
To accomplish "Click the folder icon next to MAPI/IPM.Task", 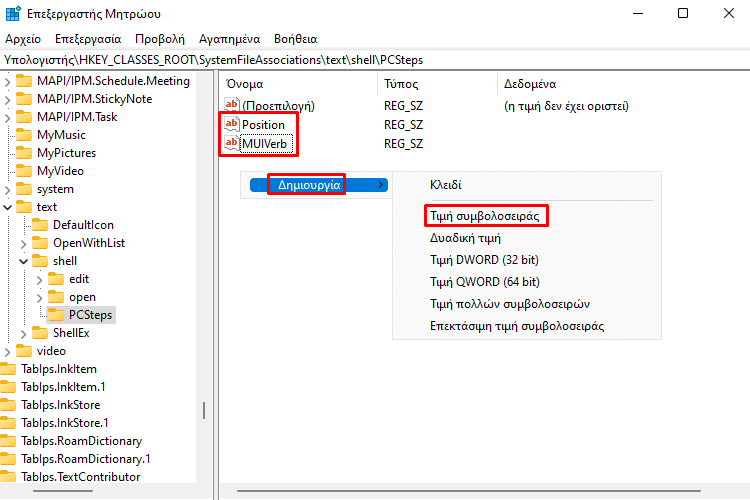I will tap(24, 117).
